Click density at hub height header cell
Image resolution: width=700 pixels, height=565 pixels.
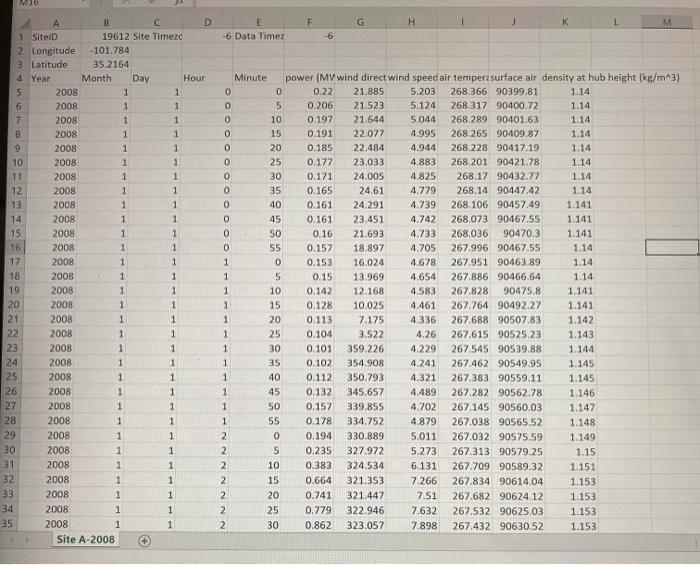(x=611, y=78)
